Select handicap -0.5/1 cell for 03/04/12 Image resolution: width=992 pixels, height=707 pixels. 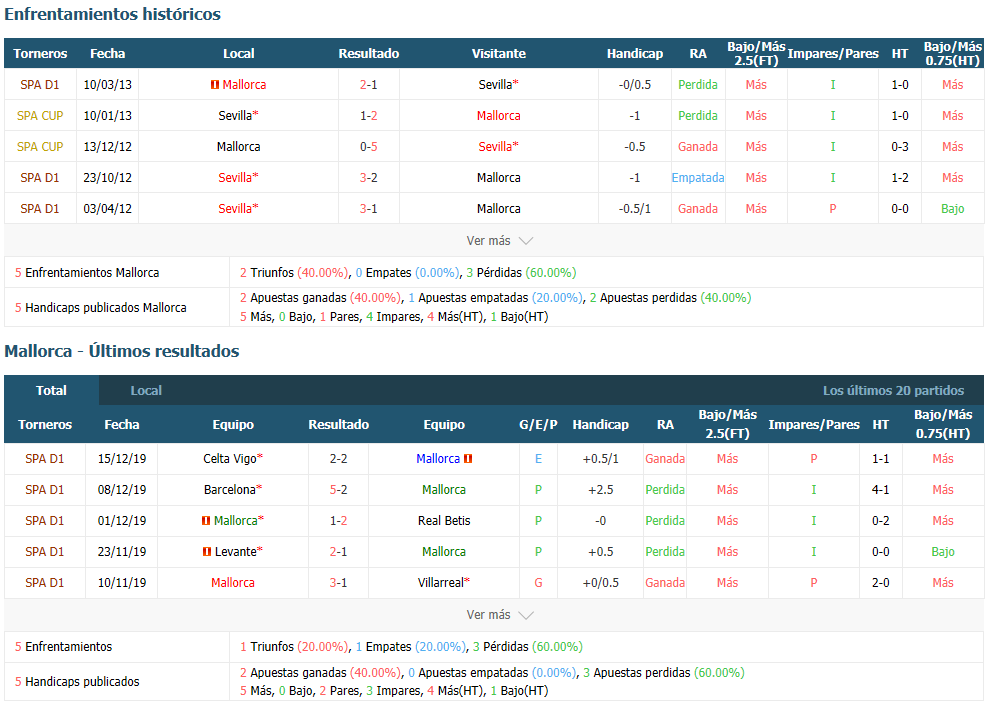[635, 209]
